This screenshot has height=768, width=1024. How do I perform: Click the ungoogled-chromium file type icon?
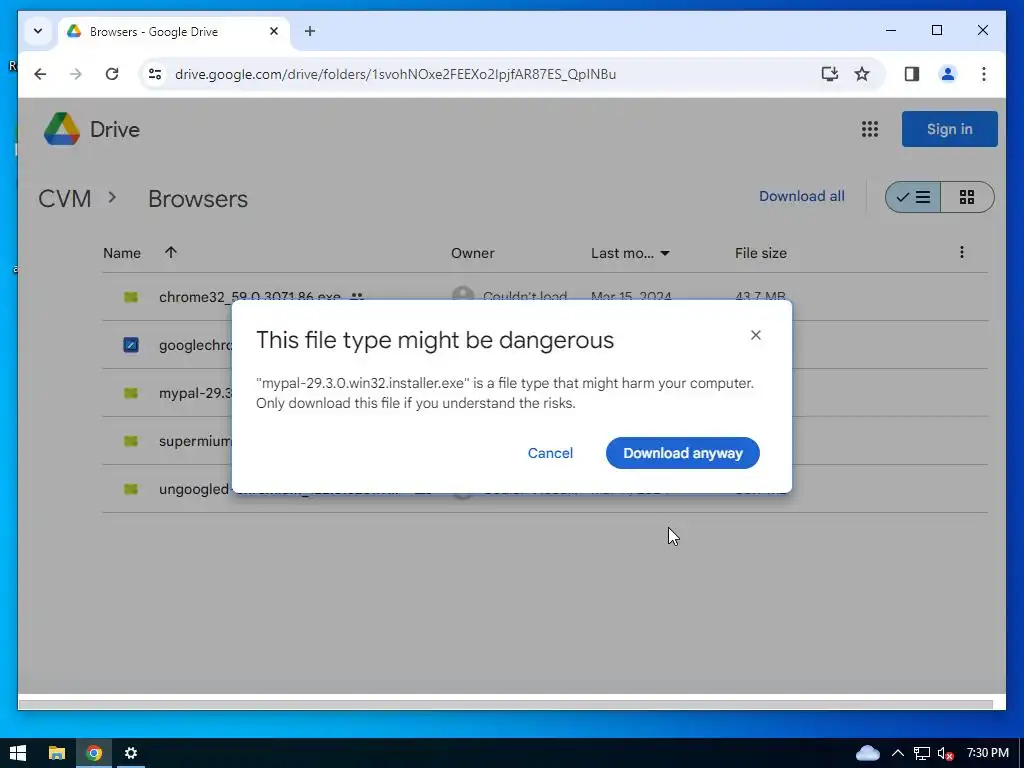pos(131,489)
